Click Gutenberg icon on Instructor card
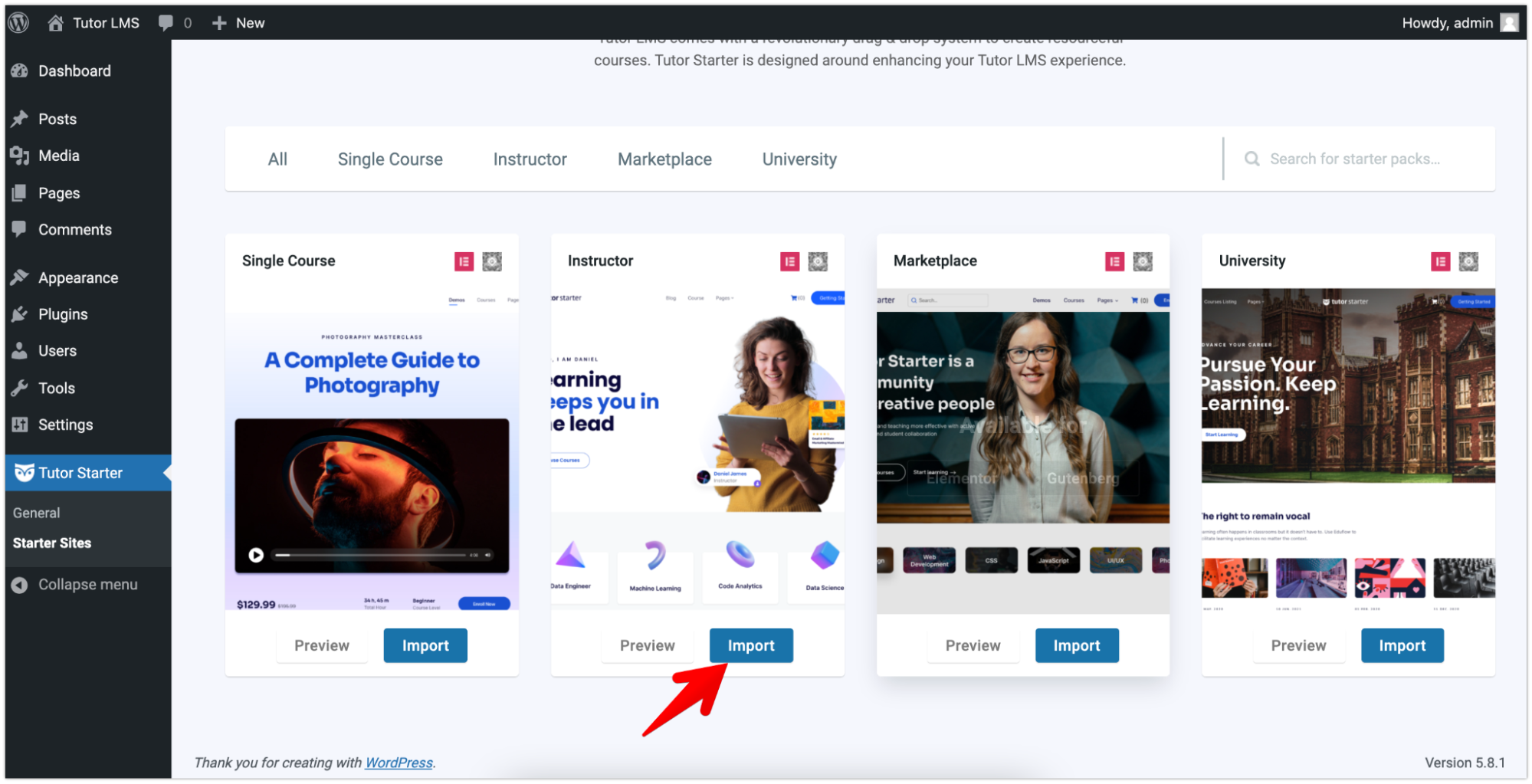This screenshot has width=1532, height=784. 818,262
